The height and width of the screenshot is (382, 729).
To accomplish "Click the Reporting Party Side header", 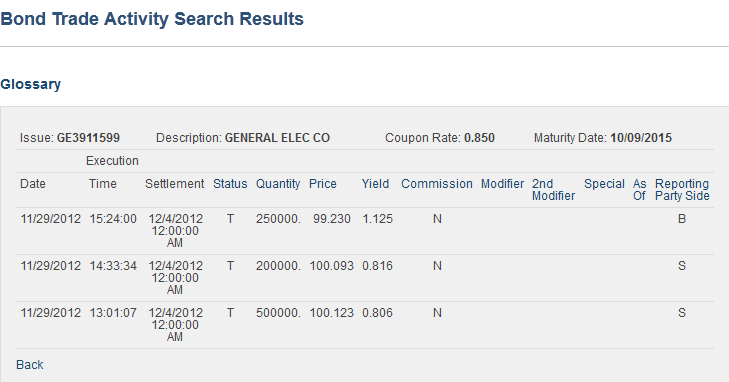I will [682, 190].
